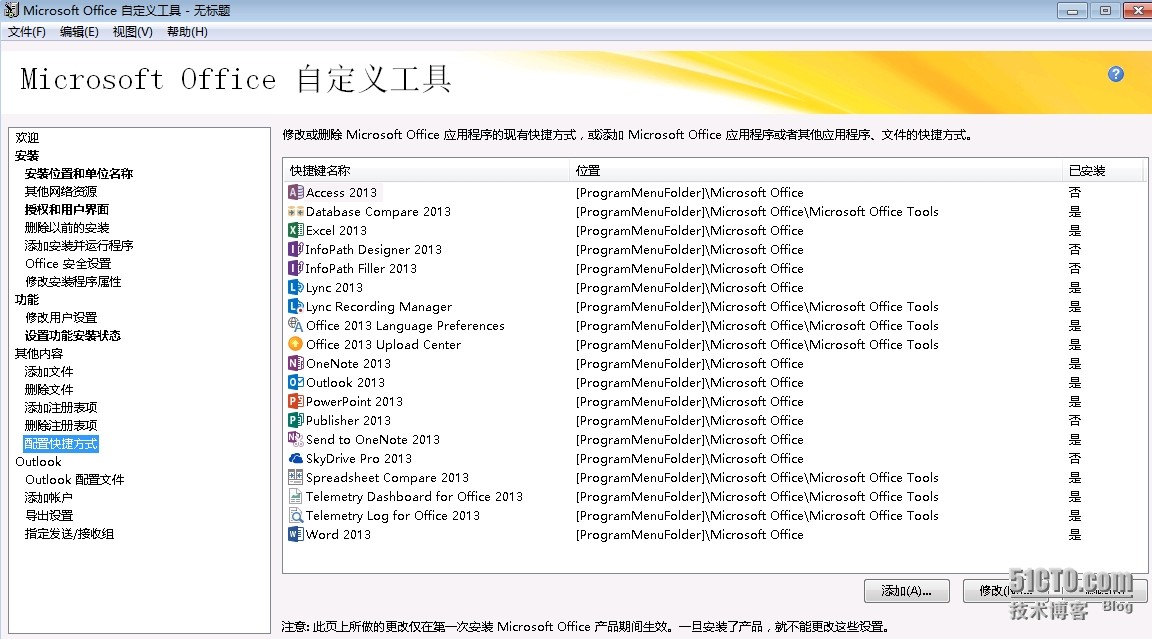The image size is (1152, 639).
Task: Select 添加安装并运行程序 in the sidebar
Action: coord(79,245)
